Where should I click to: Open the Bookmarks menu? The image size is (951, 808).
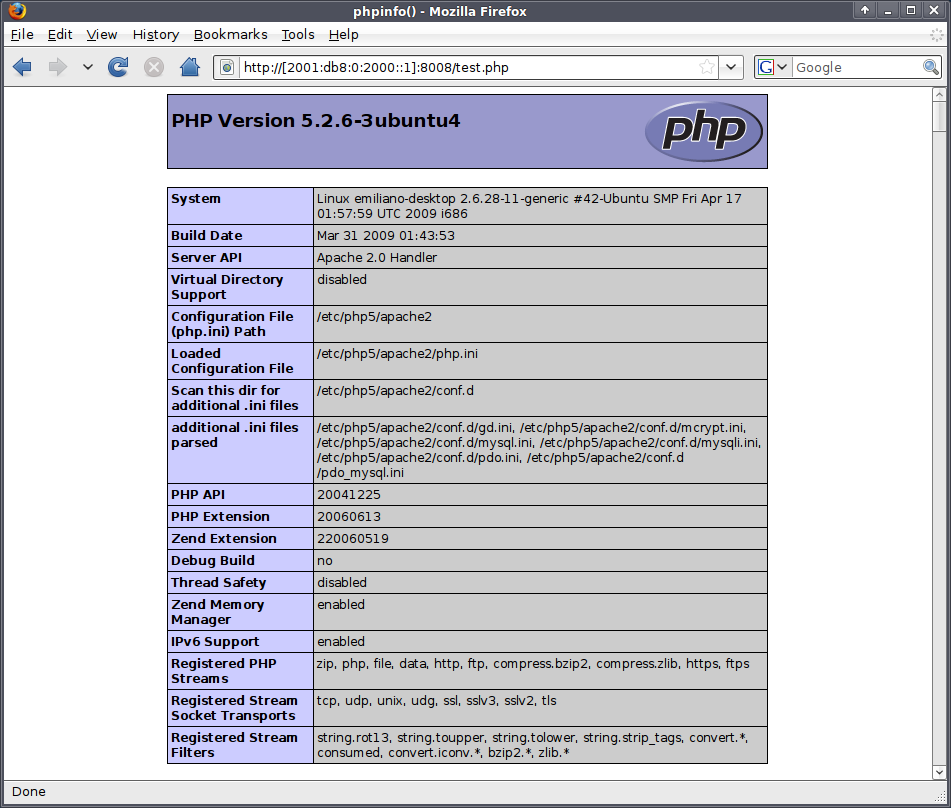tap(230, 35)
